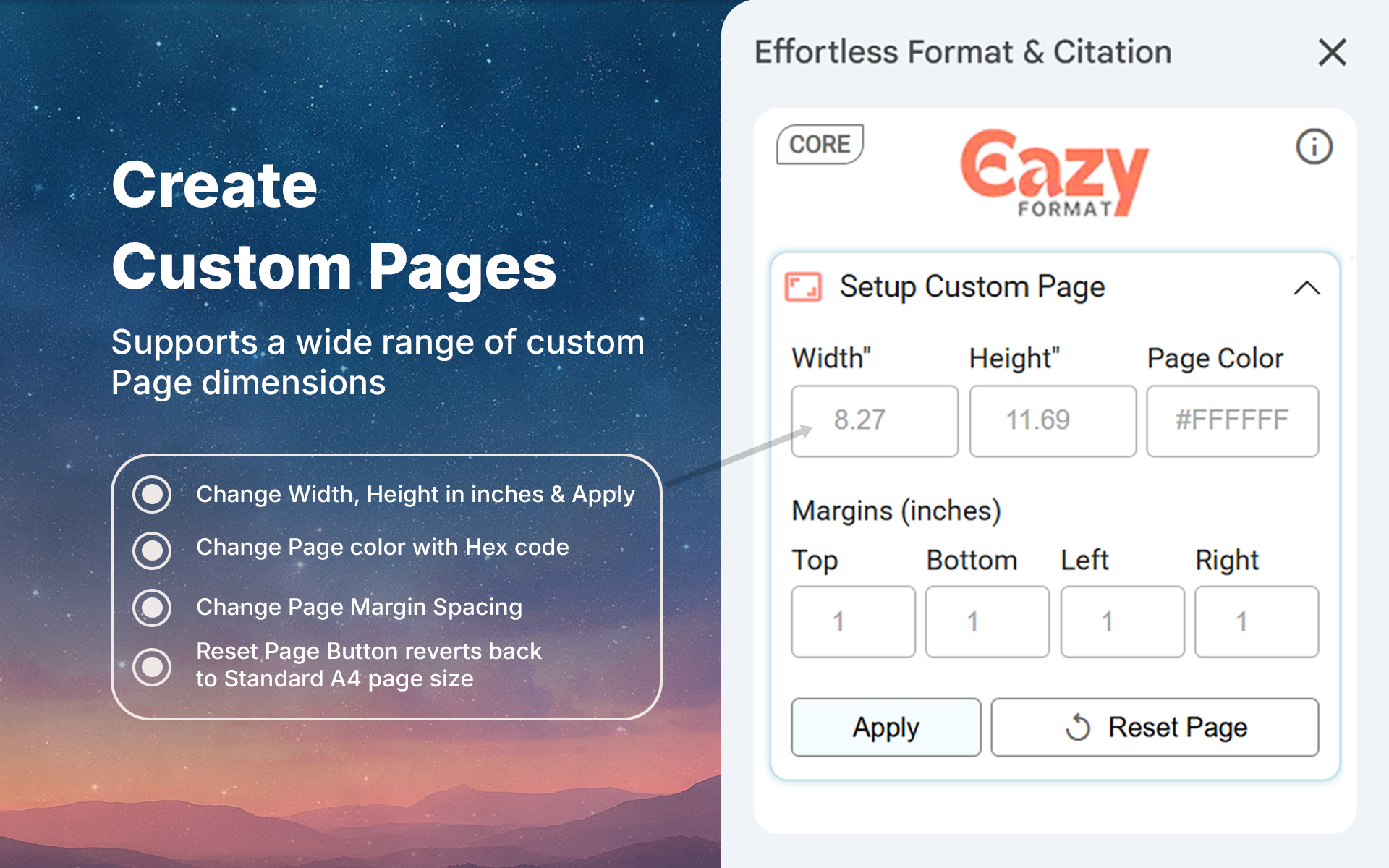Click the Page Color hex field
The image size is (1389, 868).
[1232, 421]
